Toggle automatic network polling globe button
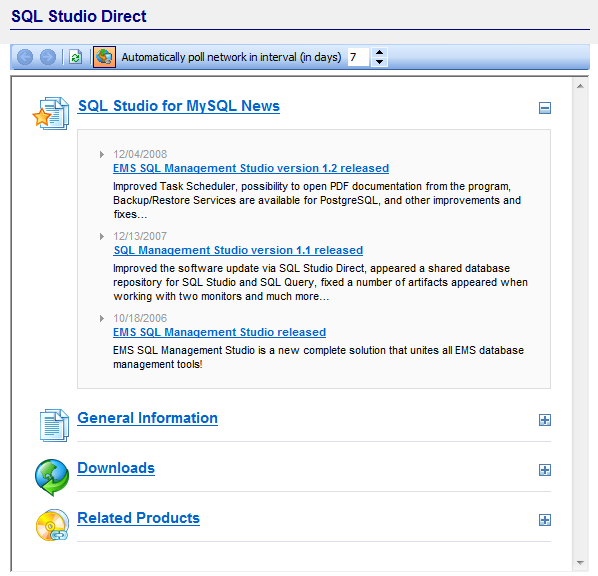Viewport: 598px width, 576px height. pos(104,57)
